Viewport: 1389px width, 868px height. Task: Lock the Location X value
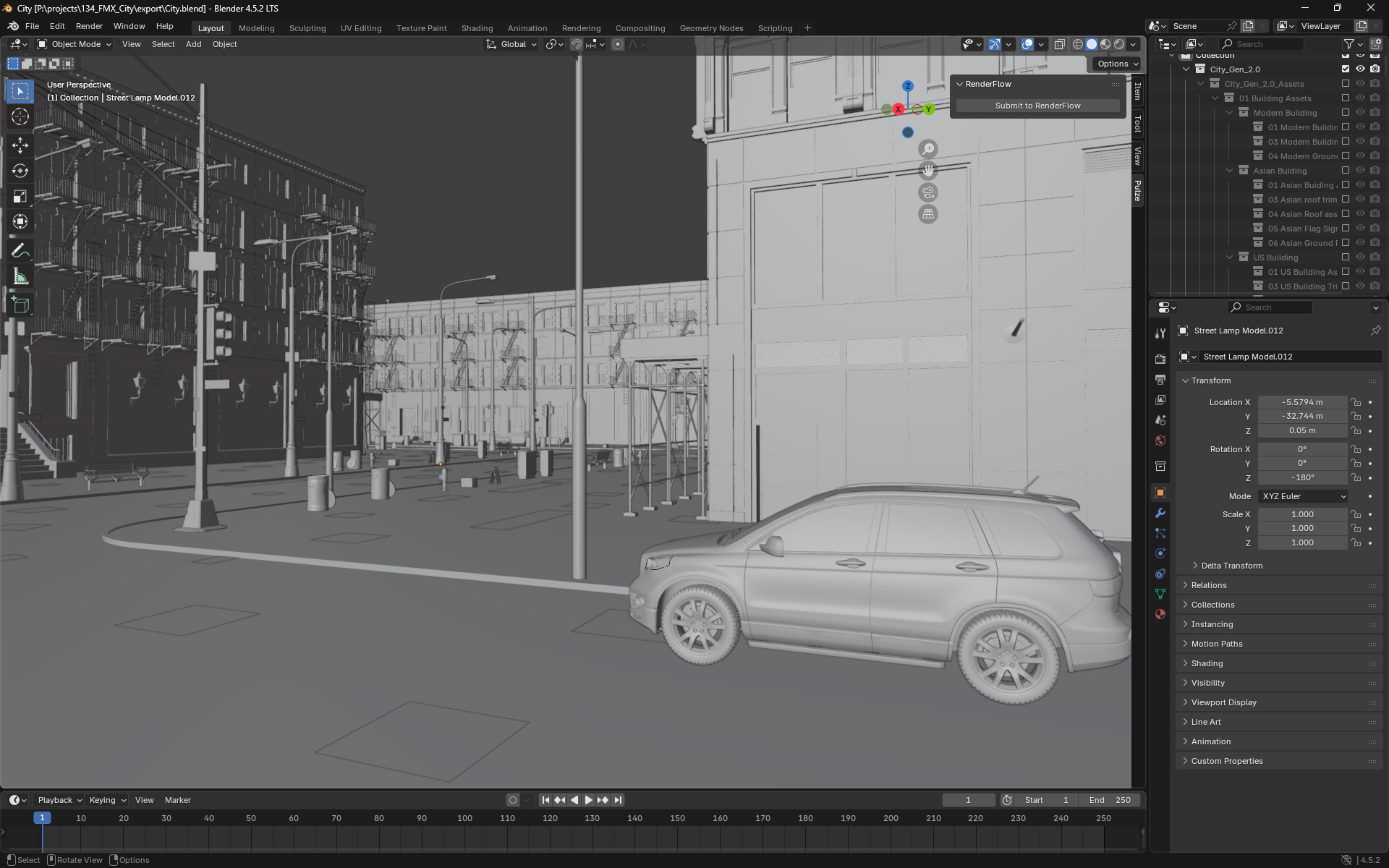pyautogui.click(x=1356, y=402)
